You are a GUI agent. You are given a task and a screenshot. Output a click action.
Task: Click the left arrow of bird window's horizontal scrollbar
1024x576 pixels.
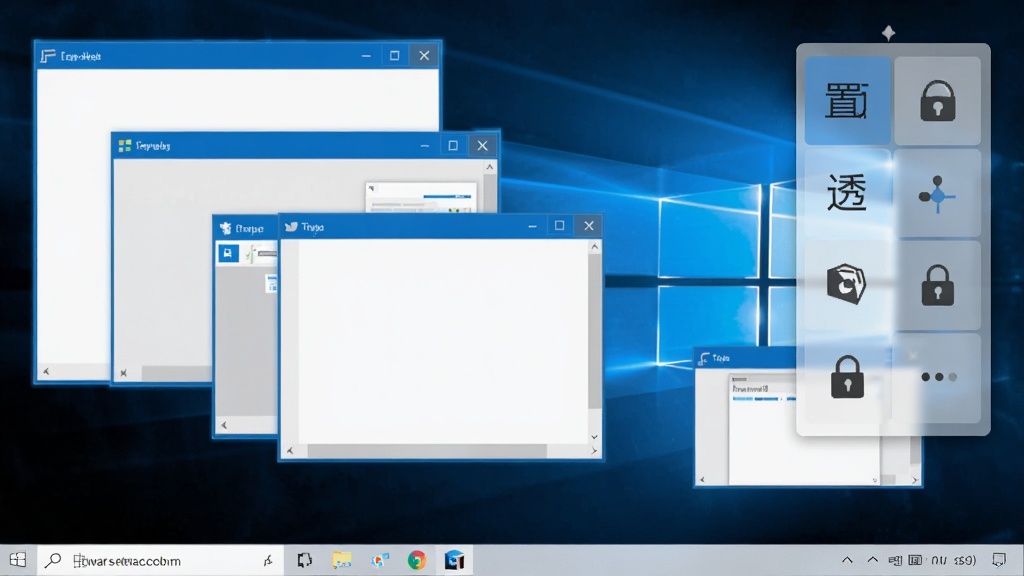[290, 451]
